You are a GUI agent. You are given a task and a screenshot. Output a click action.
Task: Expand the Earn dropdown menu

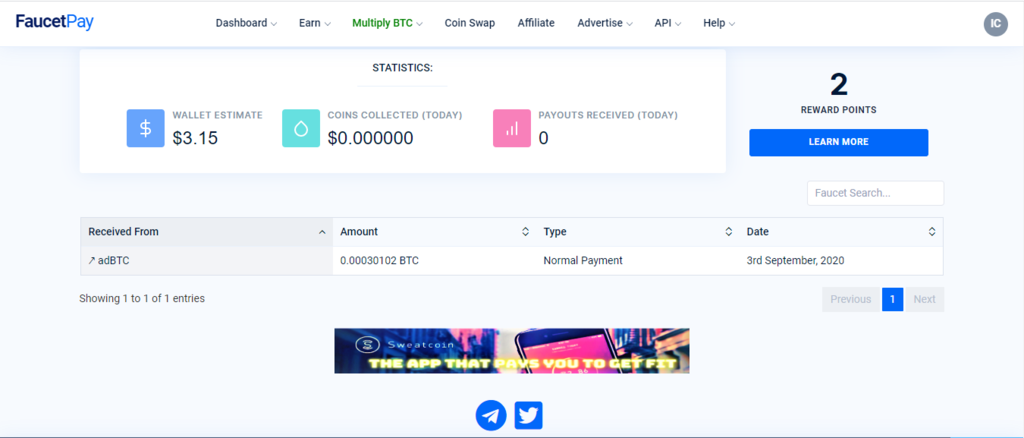coord(315,23)
